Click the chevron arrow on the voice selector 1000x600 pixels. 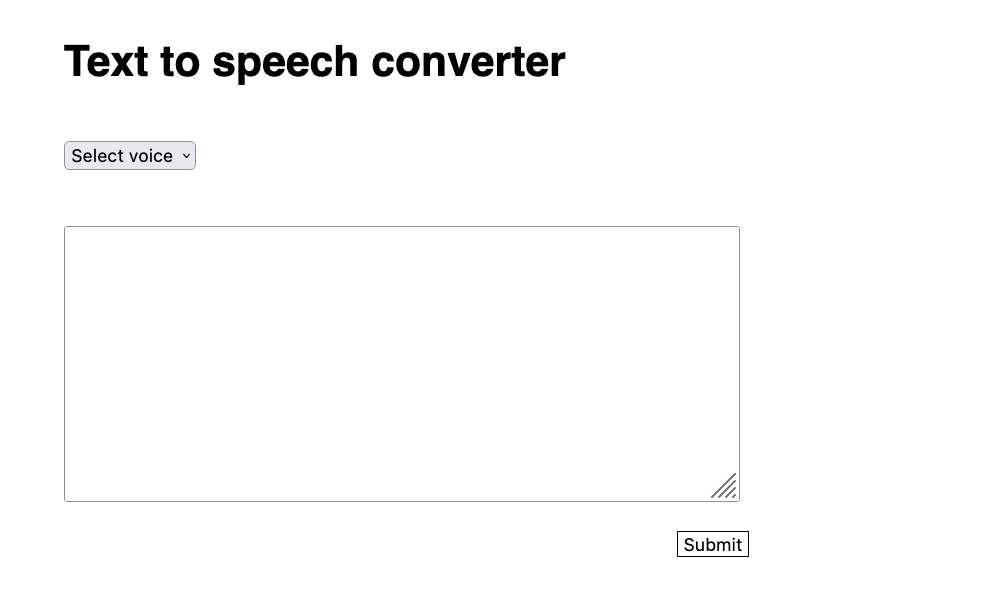[x=186, y=156]
